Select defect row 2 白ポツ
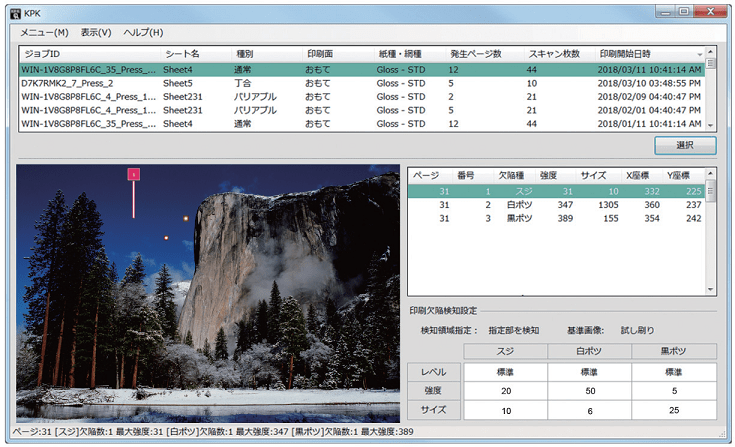 [x=556, y=205]
